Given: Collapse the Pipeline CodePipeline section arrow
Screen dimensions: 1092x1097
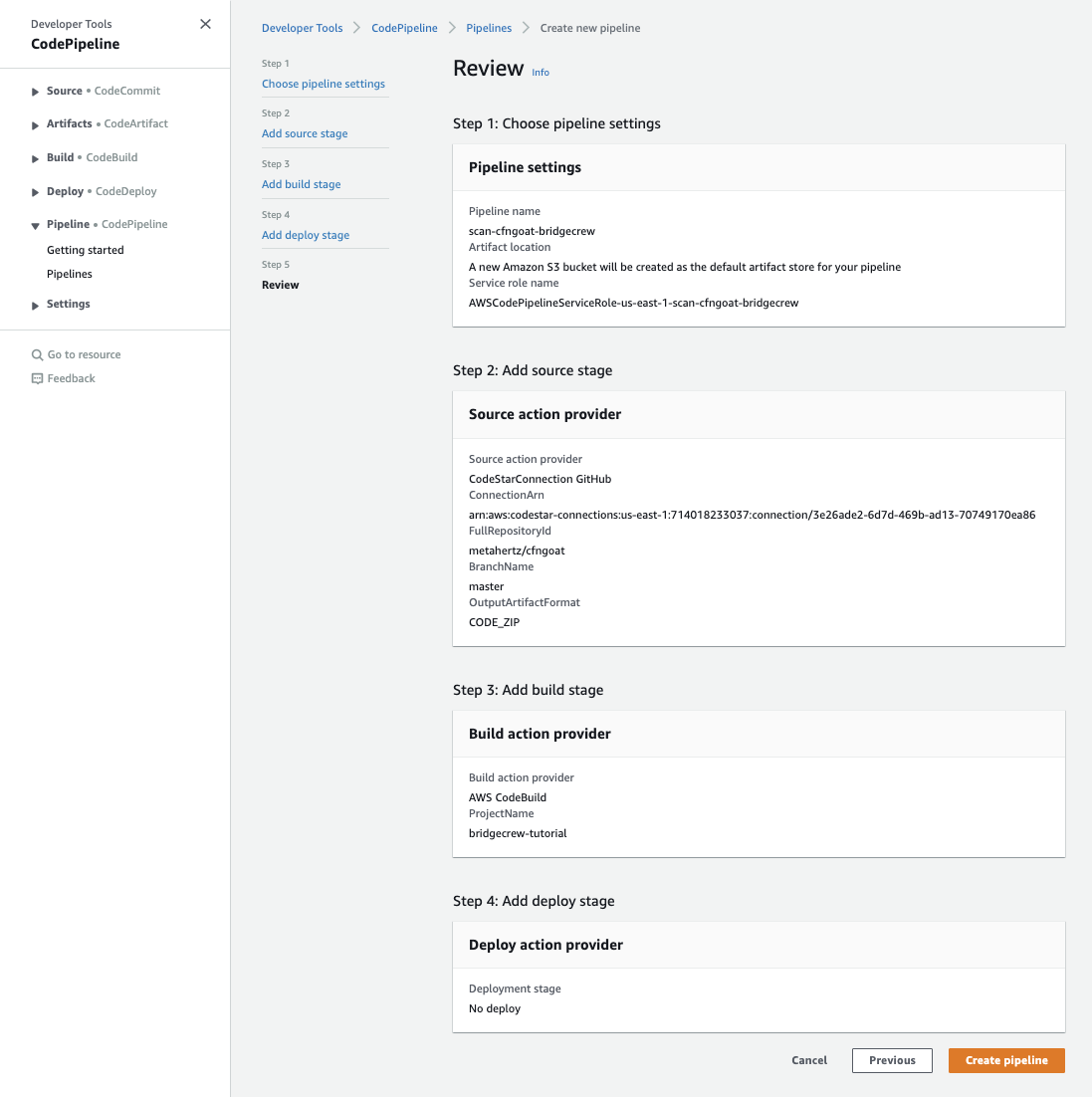Looking at the screenshot, I should coord(35,225).
